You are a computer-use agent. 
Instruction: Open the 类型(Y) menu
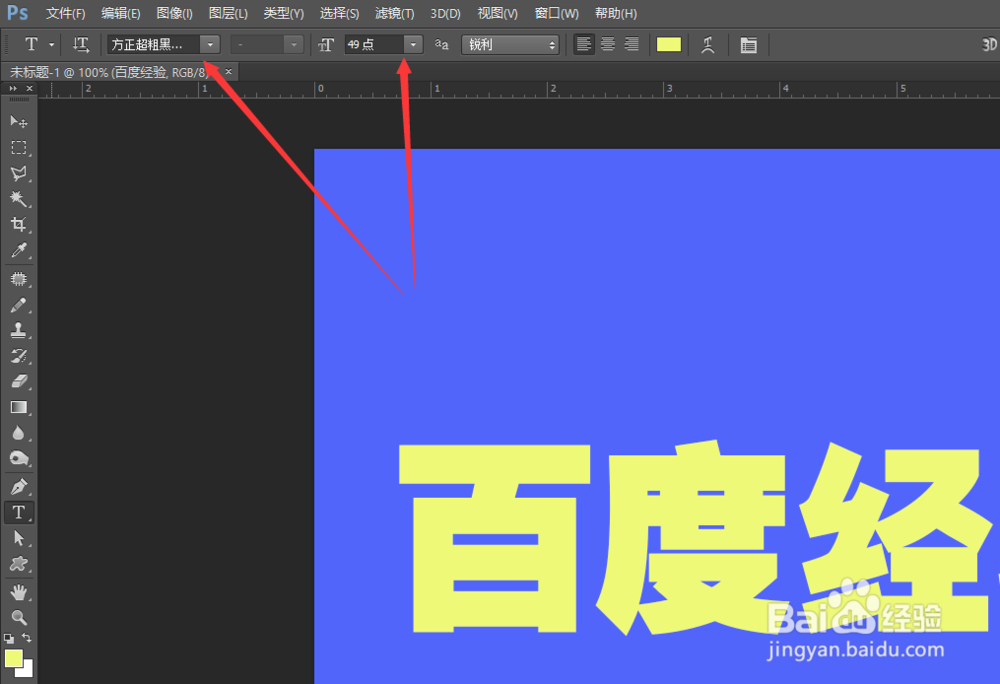point(283,13)
